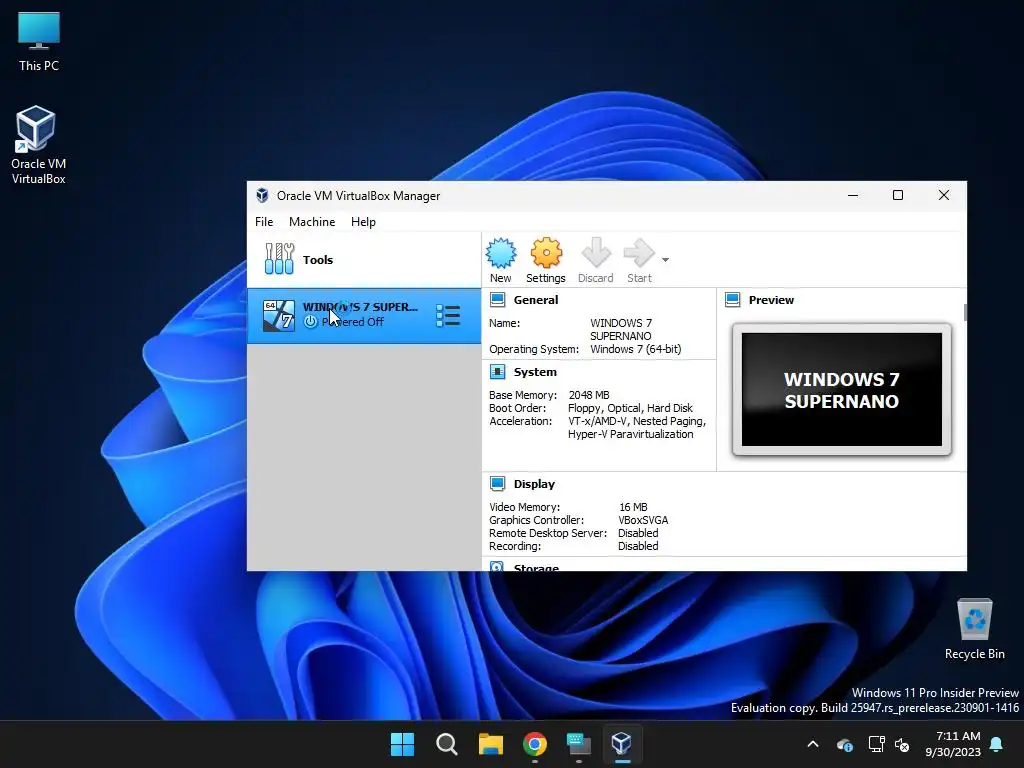Open Settings with the orange gear icon
The image size is (1024, 768).
click(x=546, y=260)
